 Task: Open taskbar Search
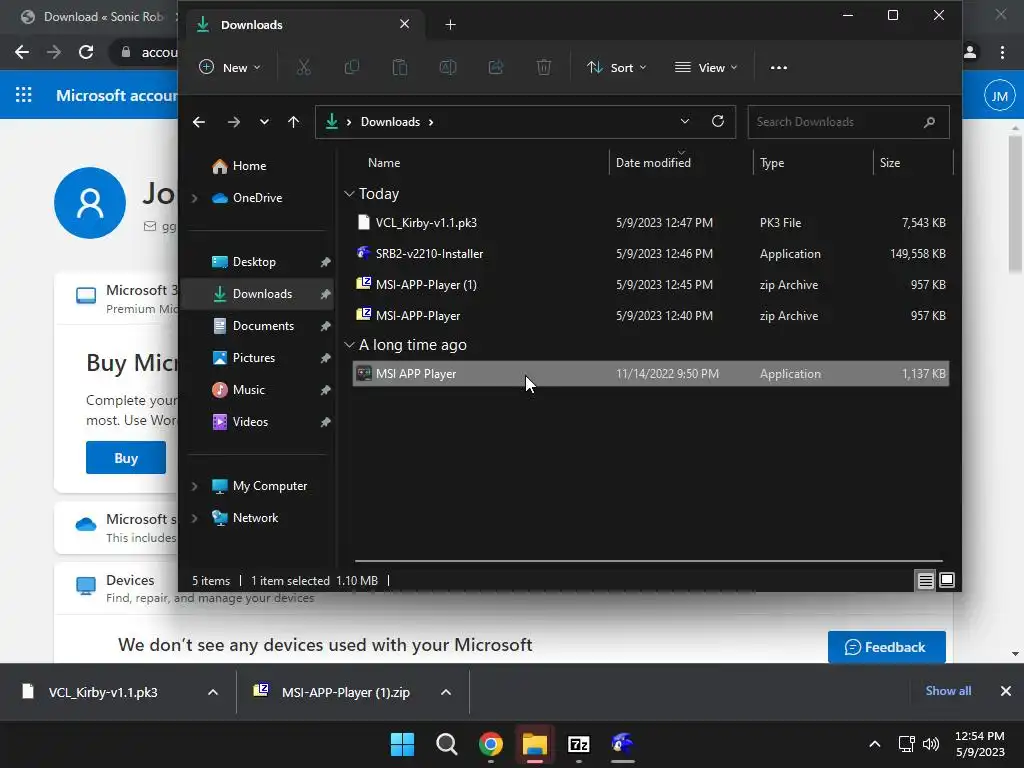(x=447, y=744)
